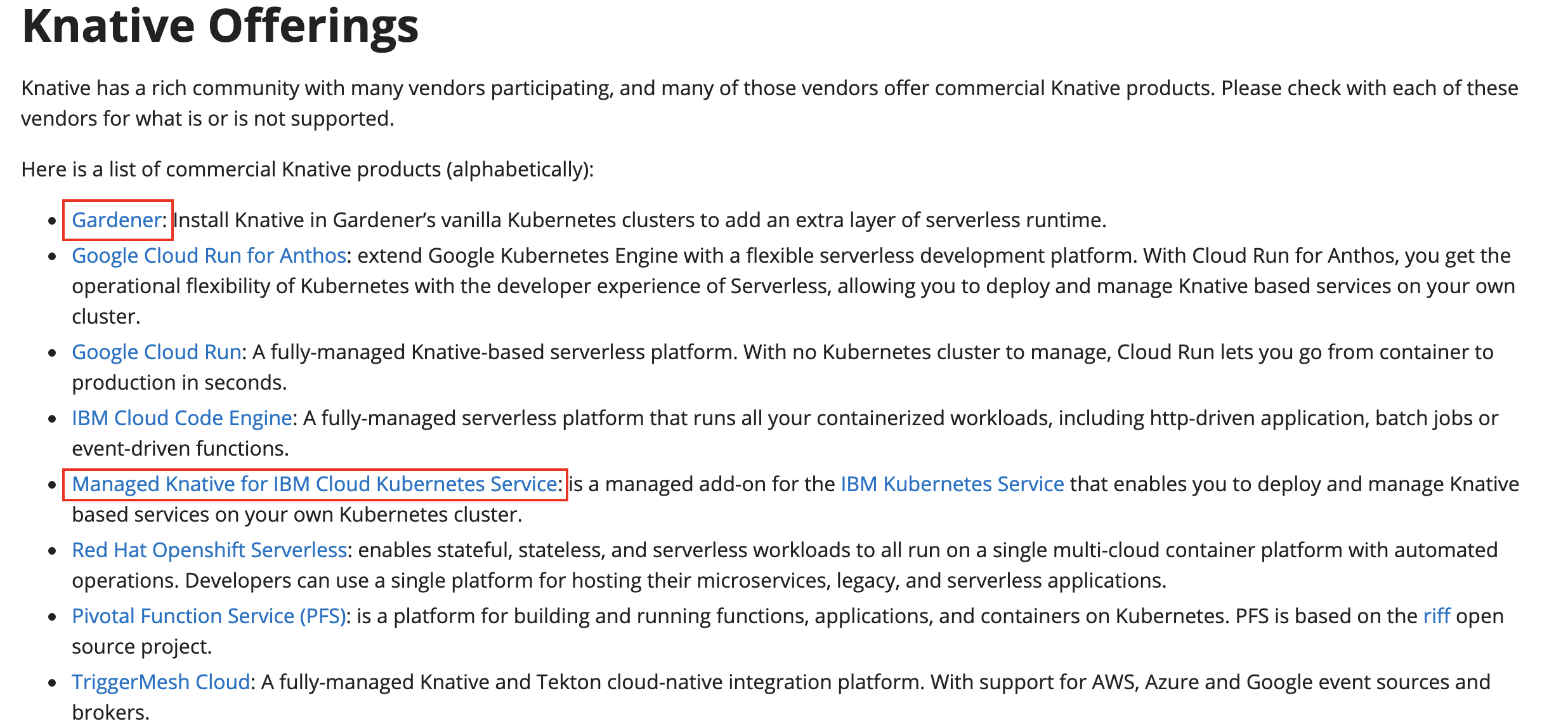Click the Knative Offerings page heading
The width and height of the screenshot is (1568, 726).
220,26
